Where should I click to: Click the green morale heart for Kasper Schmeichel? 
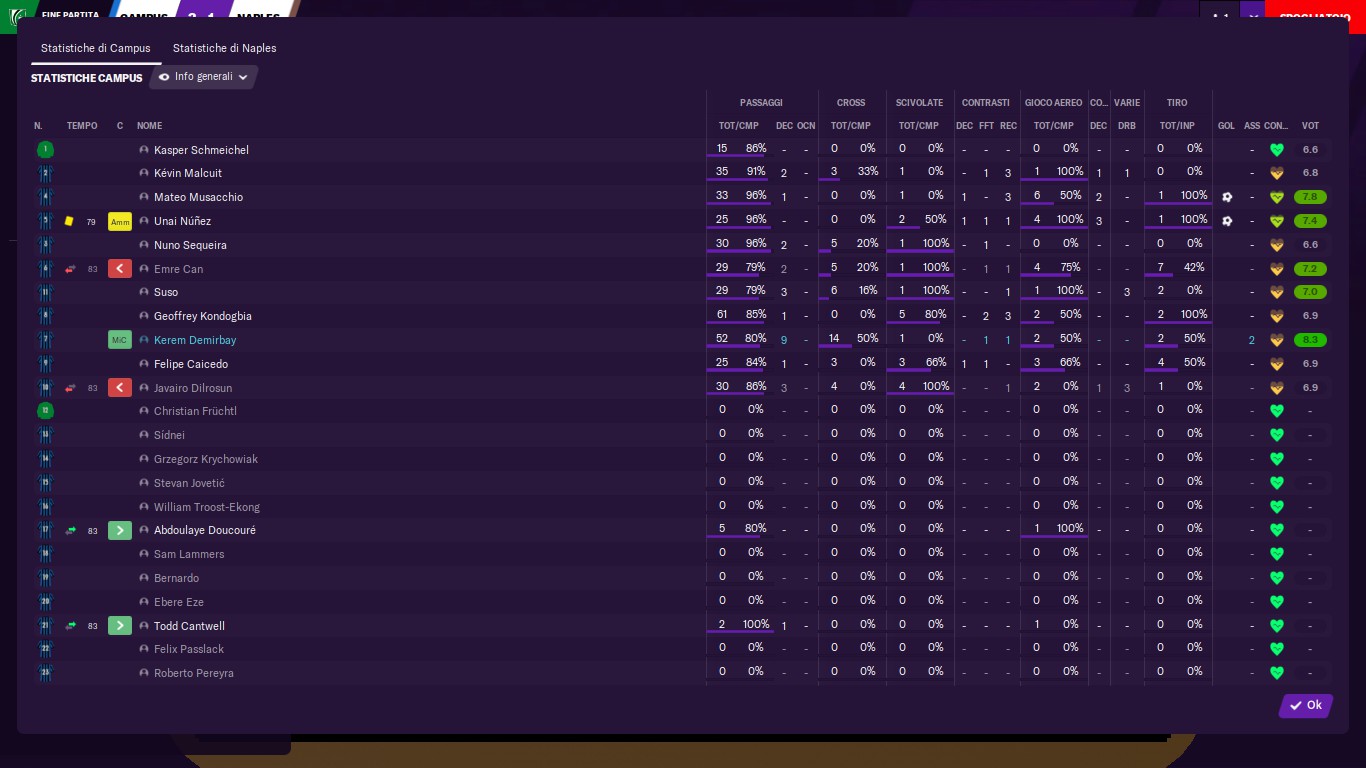[x=1276, y=150]
